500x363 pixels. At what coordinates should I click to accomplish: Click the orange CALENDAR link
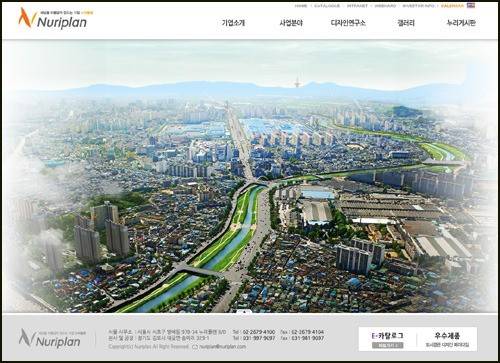pos(452,6)
